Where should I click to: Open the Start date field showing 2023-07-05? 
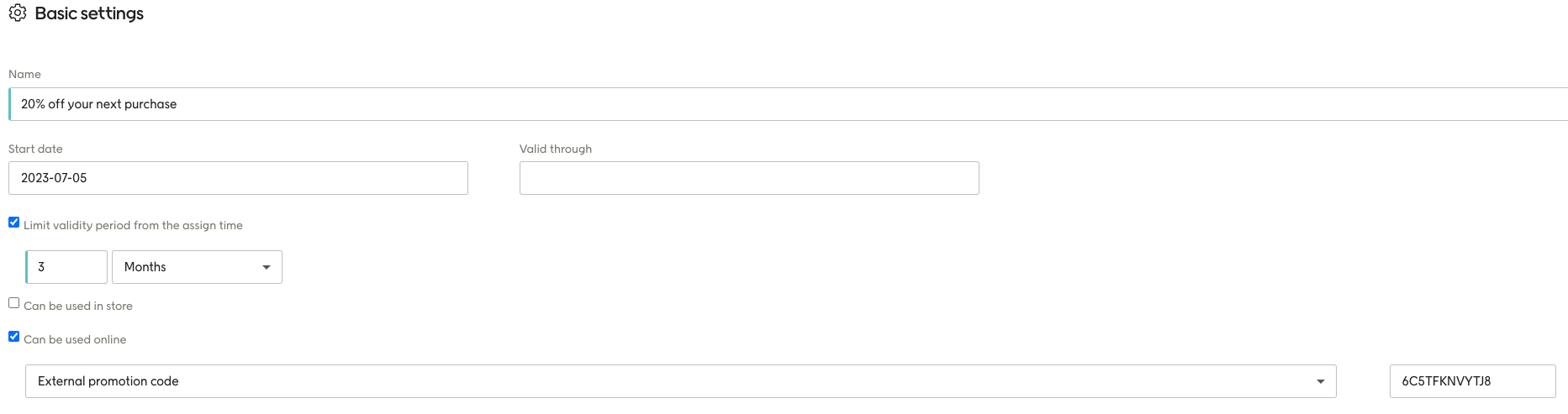click(238, 178)
